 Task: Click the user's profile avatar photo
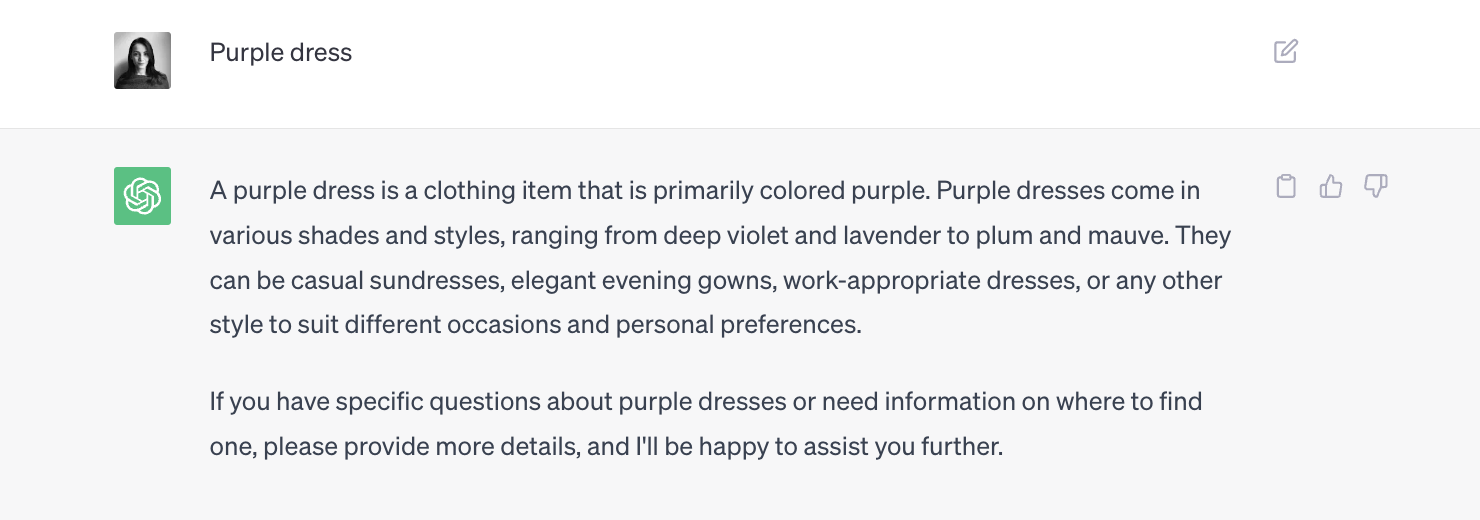pos(142,60)
